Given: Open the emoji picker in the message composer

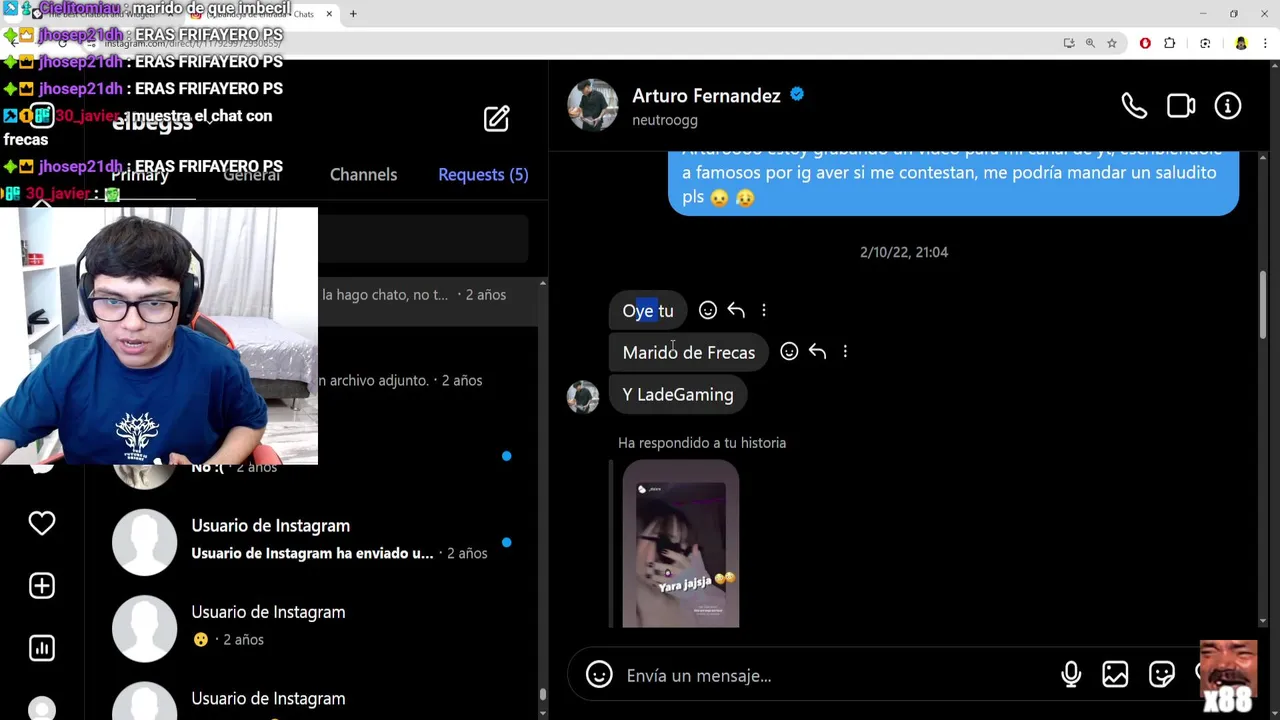Looking at the screenshot, I should click(x=599, y=675).
